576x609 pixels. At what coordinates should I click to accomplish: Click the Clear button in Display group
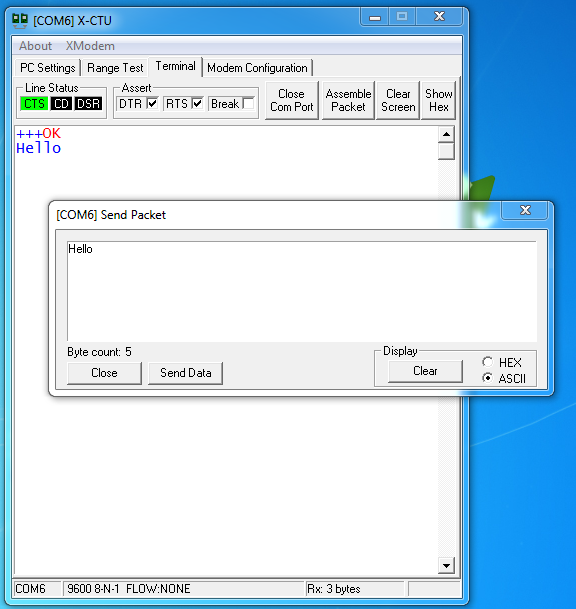click(425, 371)
